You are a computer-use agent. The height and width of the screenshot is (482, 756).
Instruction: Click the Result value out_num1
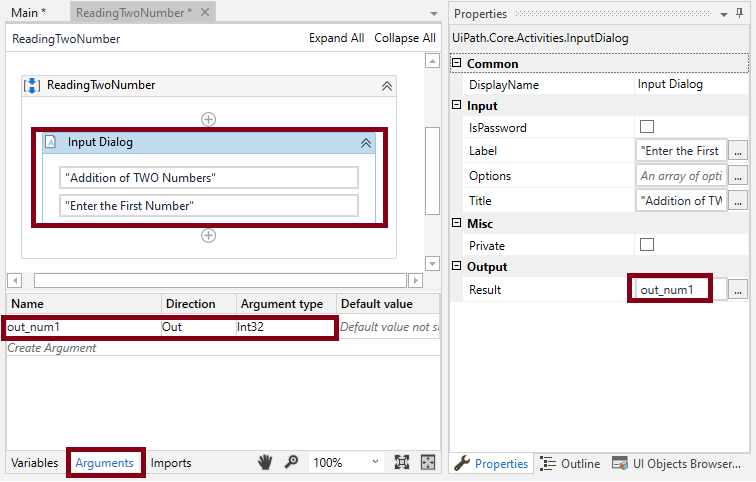[x=667, y=290]
